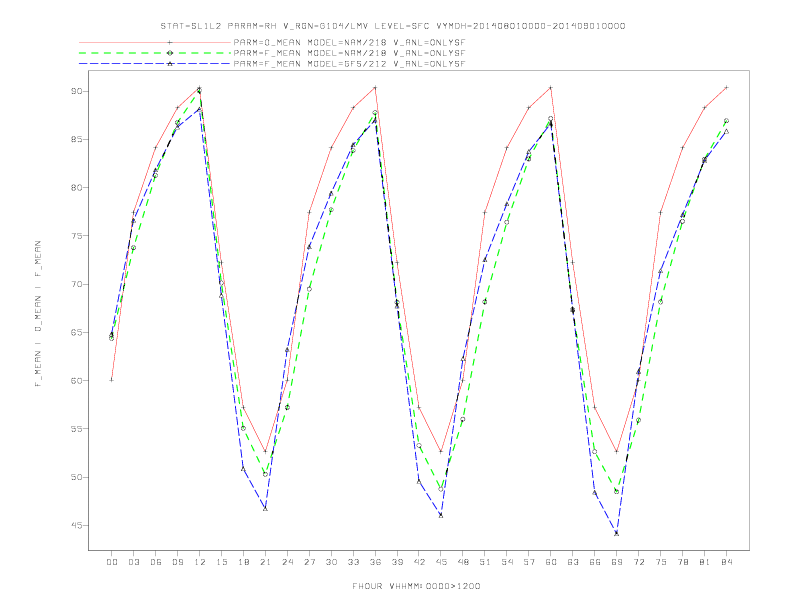The image size is (792, 612).
Task: Click the x-axis tick label 36
Action: pos(375,562)
